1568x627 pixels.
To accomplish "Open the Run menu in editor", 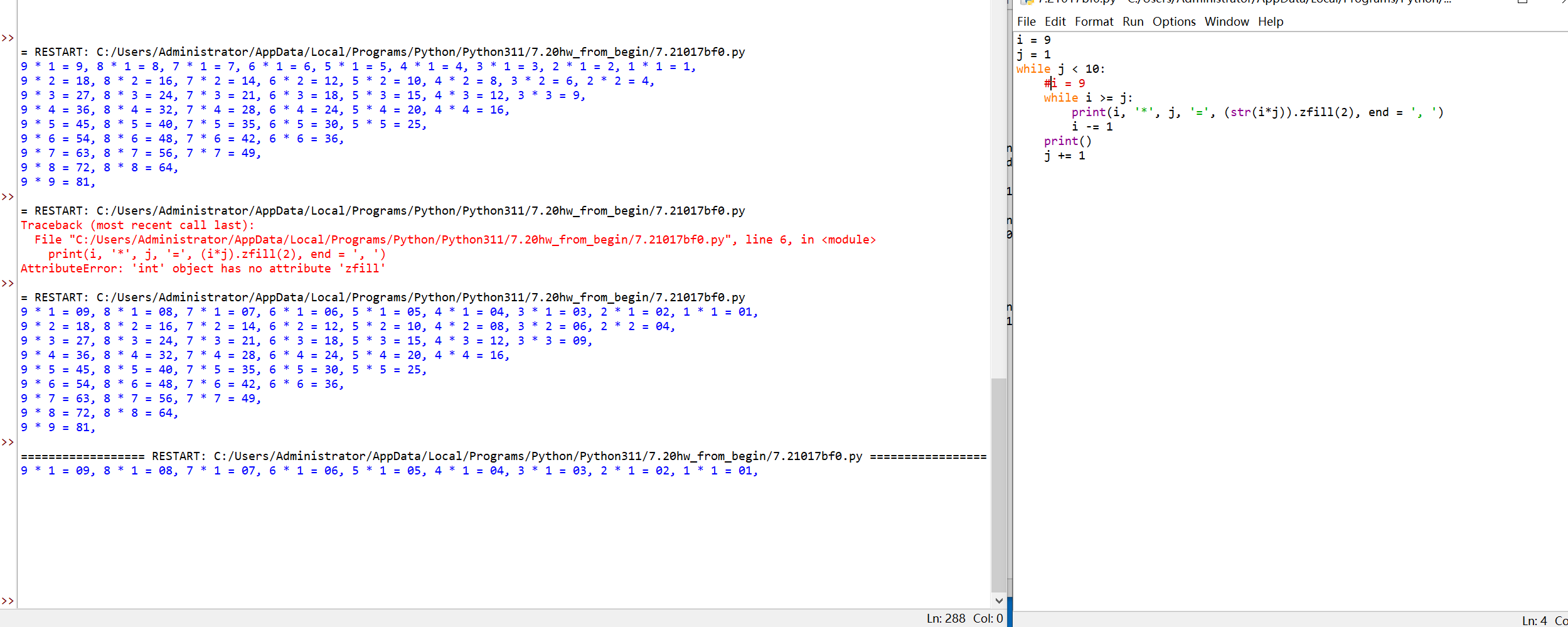I will [1133, 22].
